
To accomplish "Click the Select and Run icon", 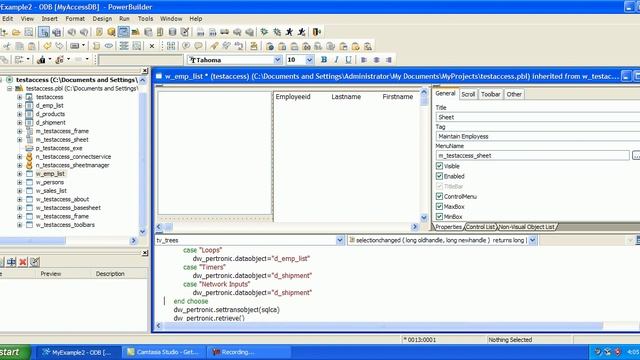I will [x=302, y=32].
